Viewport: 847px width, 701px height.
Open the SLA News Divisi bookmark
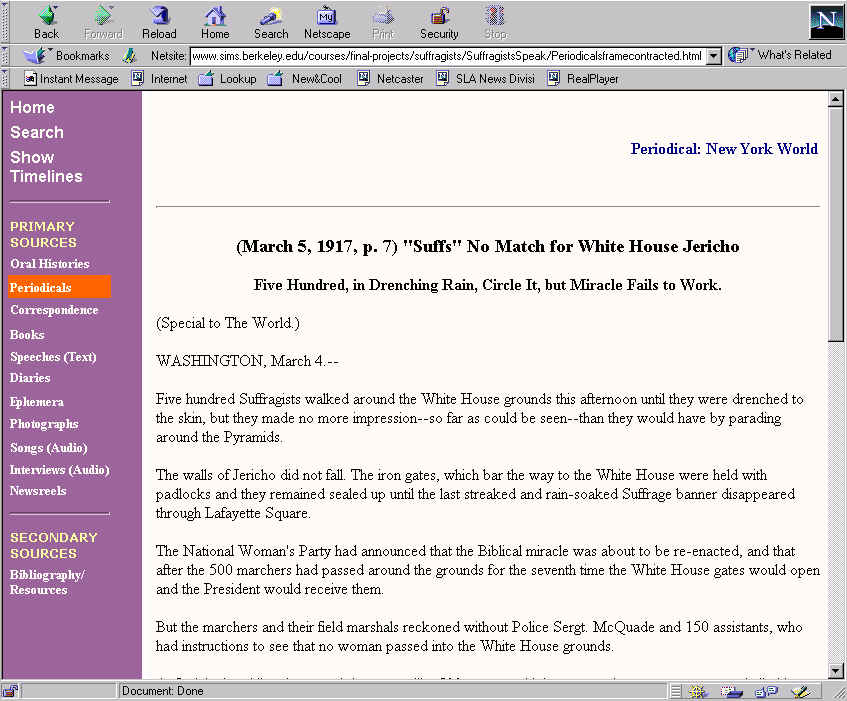tap(486, 79)
